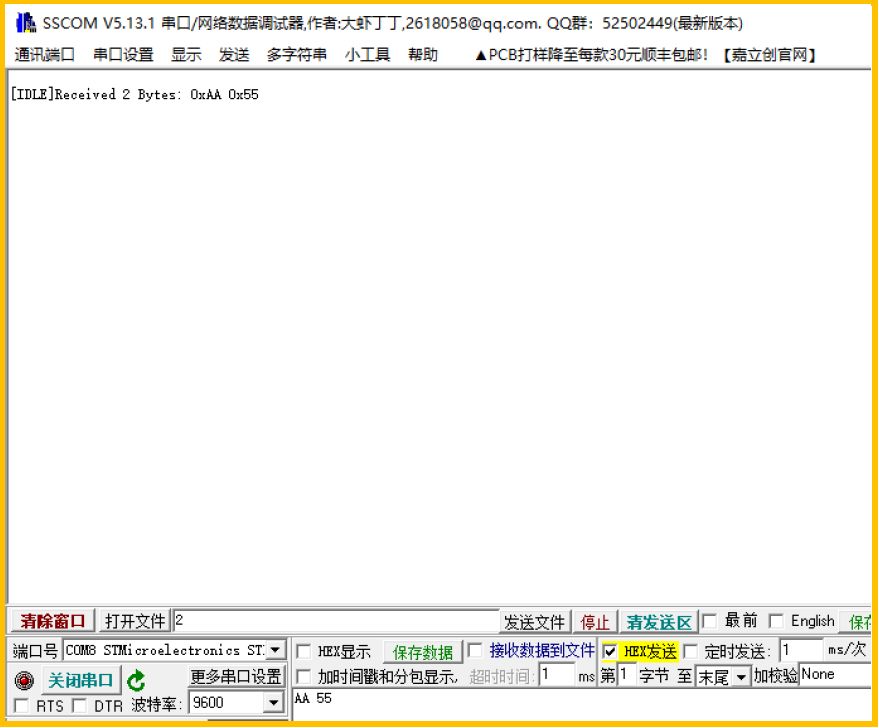Toggle the DTR checkbox

80,706
